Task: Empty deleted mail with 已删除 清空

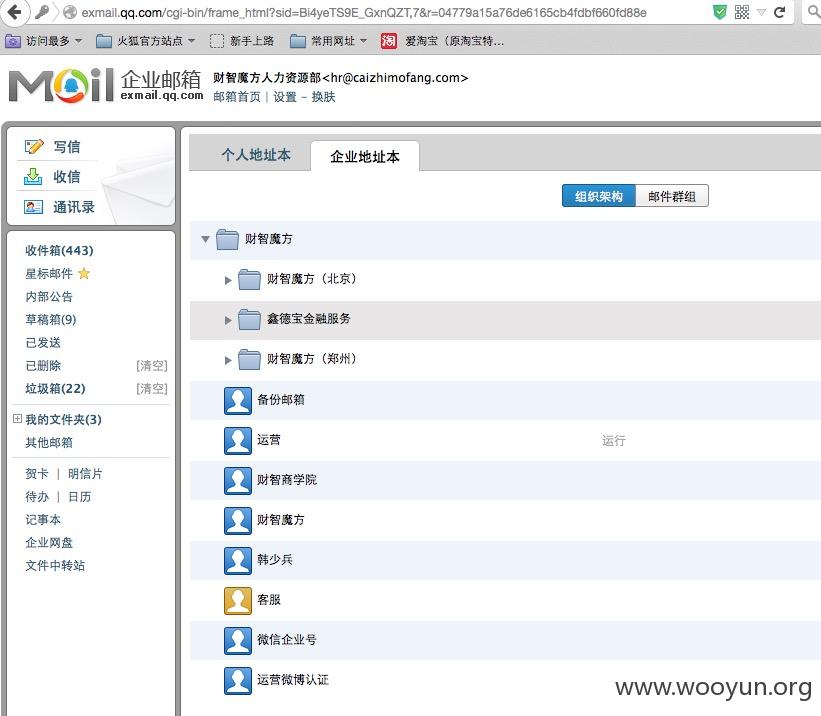Action: 152,366
